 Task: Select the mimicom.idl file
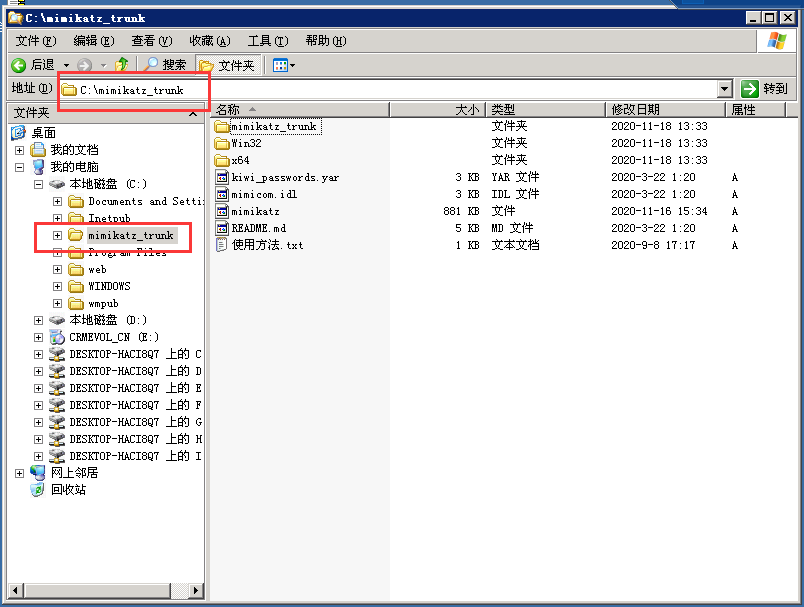tap(256, 194)
